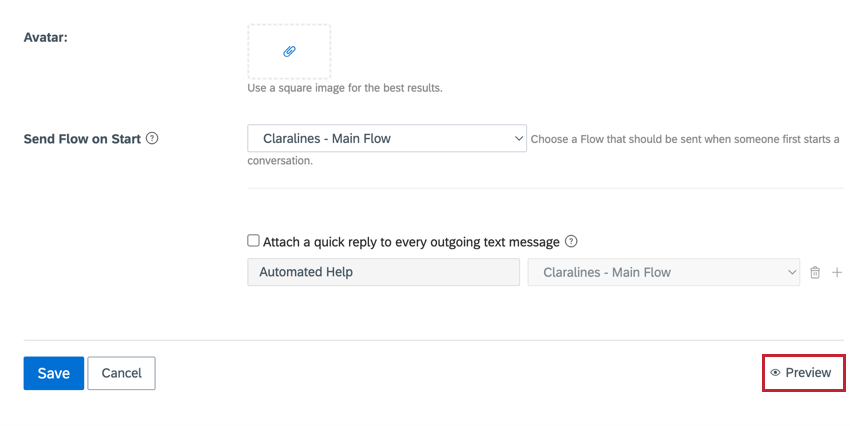Open the quick reply Claralines - Main Flow dropdown
The width and height of the screenshot is (850, 426).
(x=664, y=272)
